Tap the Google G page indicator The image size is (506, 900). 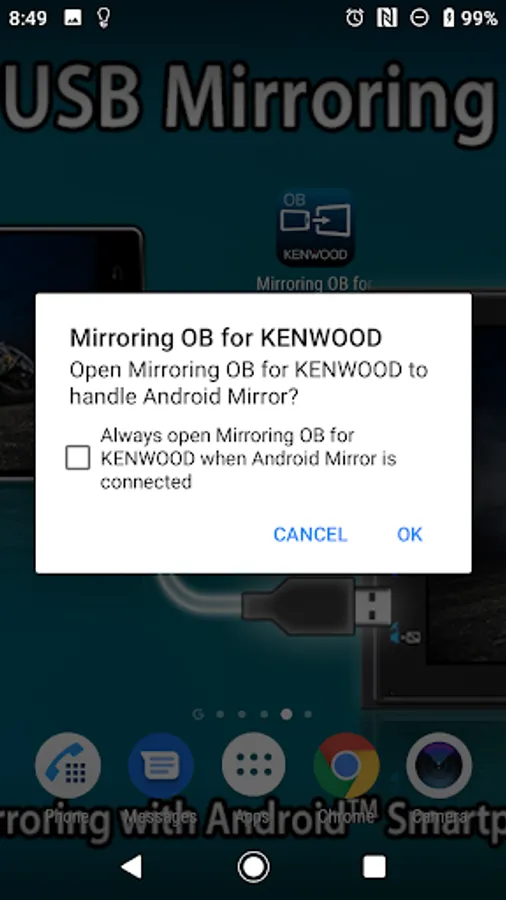(198, 714)
